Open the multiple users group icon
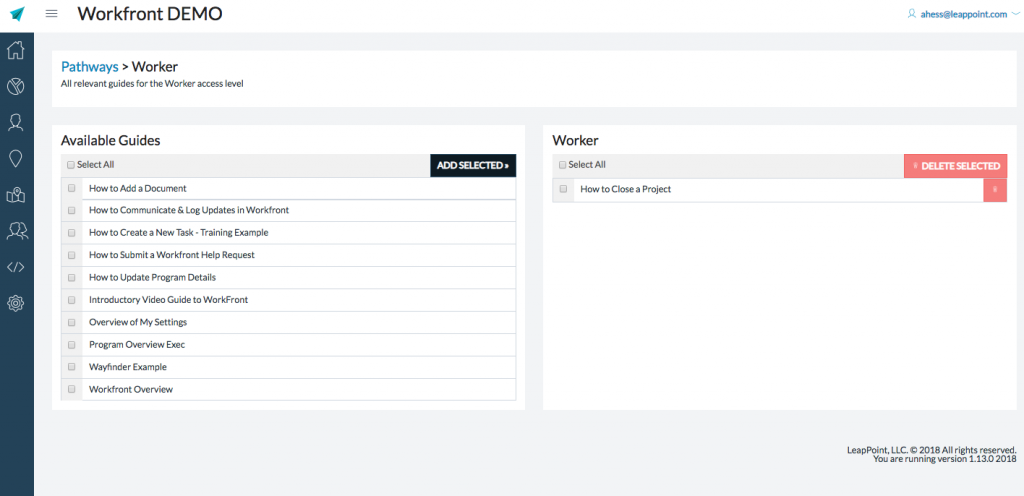This screenshot has width=1024, height=496. point(16,231)
